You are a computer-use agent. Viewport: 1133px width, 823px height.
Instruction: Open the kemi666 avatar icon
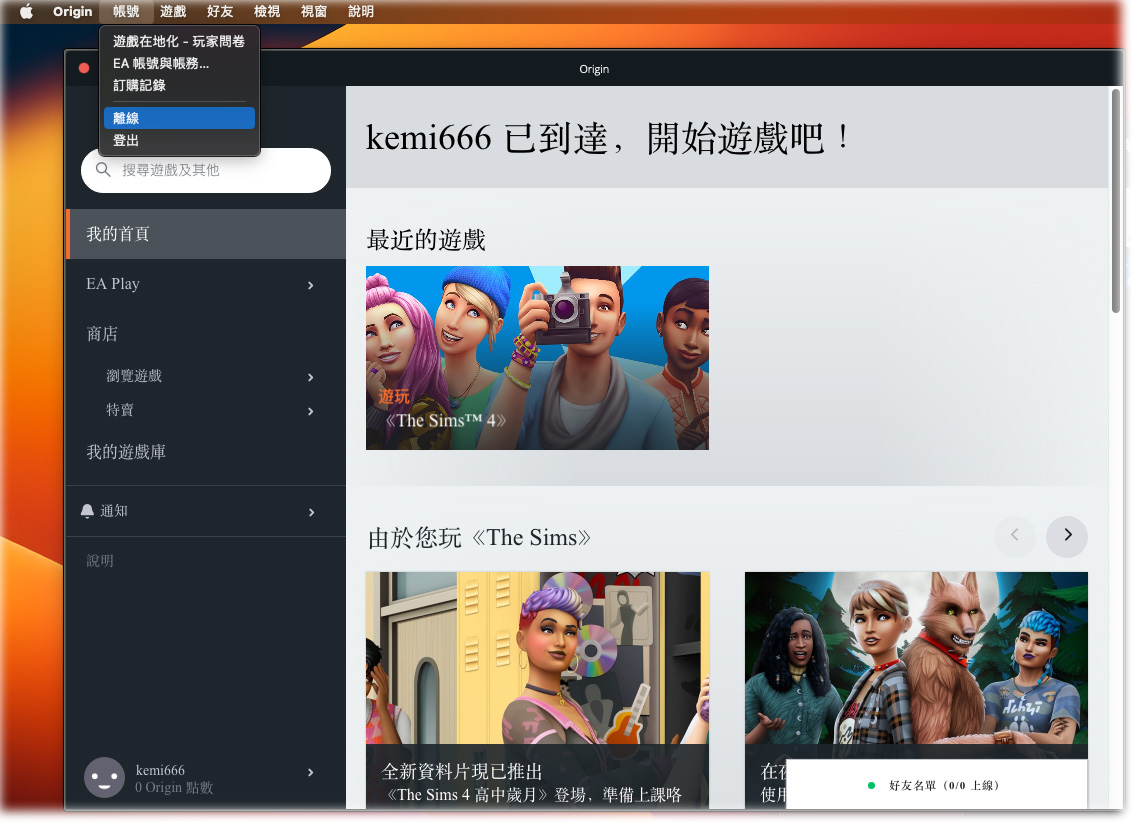(x=104, y=777)
